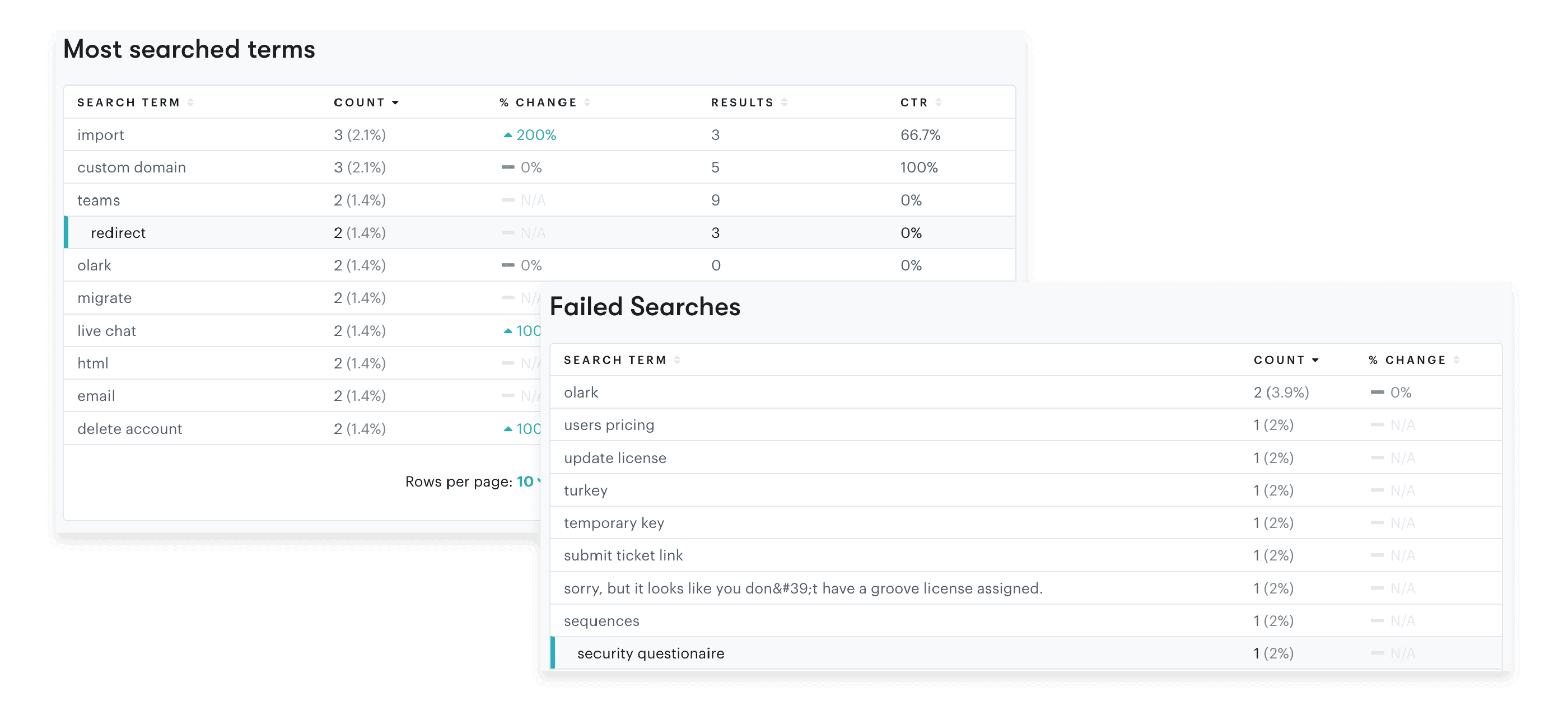Viewport: 1568px width, 701px height.
Task: Open the delete account search term
Action: [130, 428]
